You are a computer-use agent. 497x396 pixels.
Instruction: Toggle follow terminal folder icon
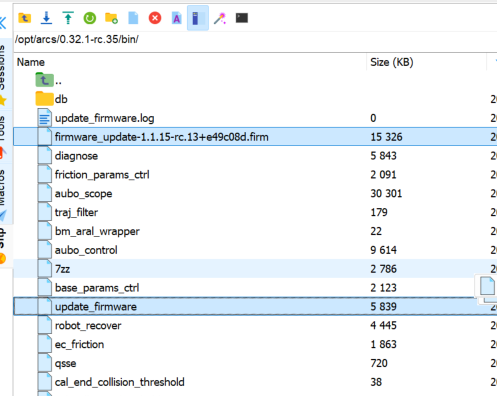click(198, 18)
